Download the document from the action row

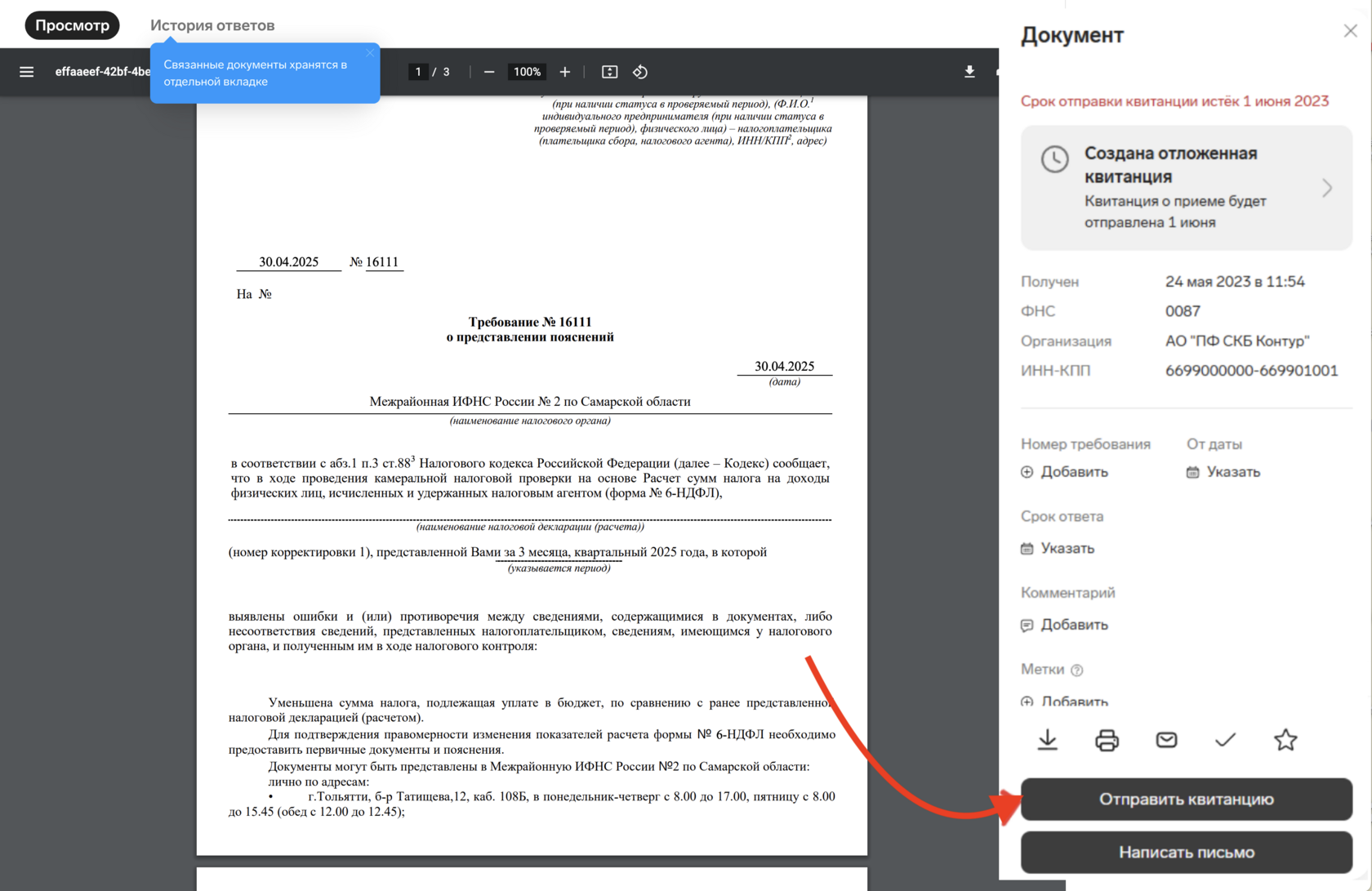[x=1048, y=740]
